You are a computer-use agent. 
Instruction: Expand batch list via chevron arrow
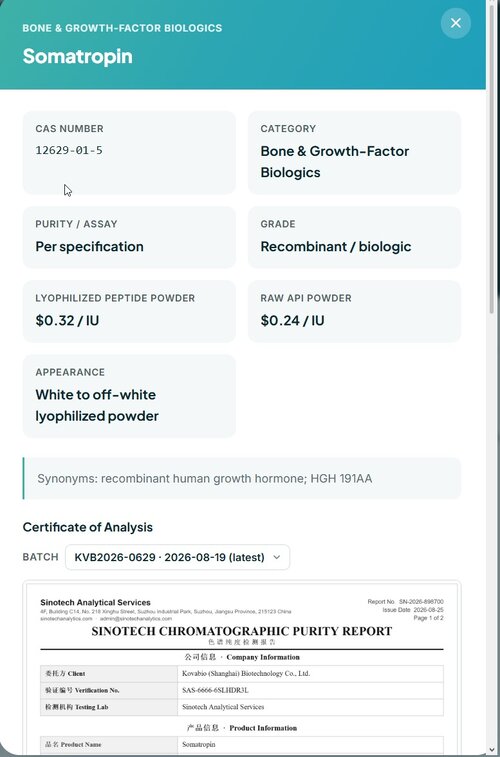pyautogui.click(x=277, y=557)
